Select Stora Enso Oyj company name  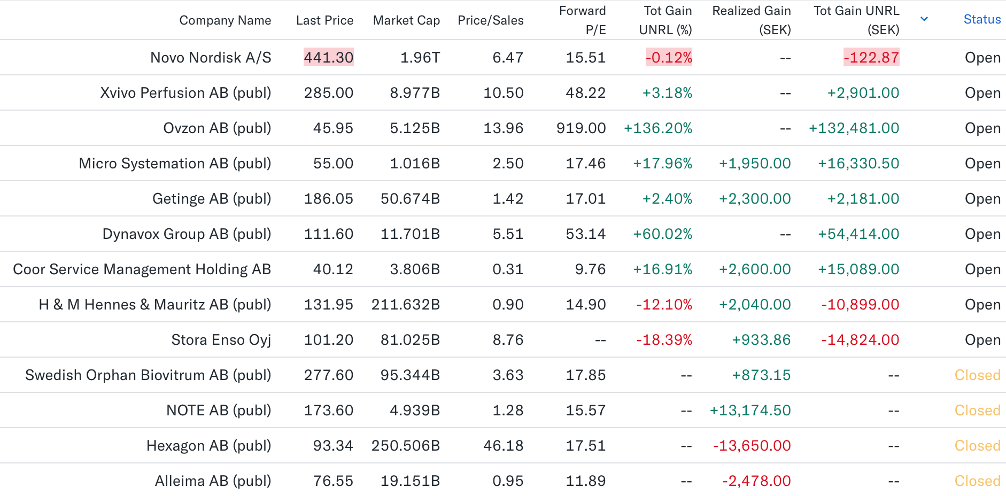(x=221, y=339)
